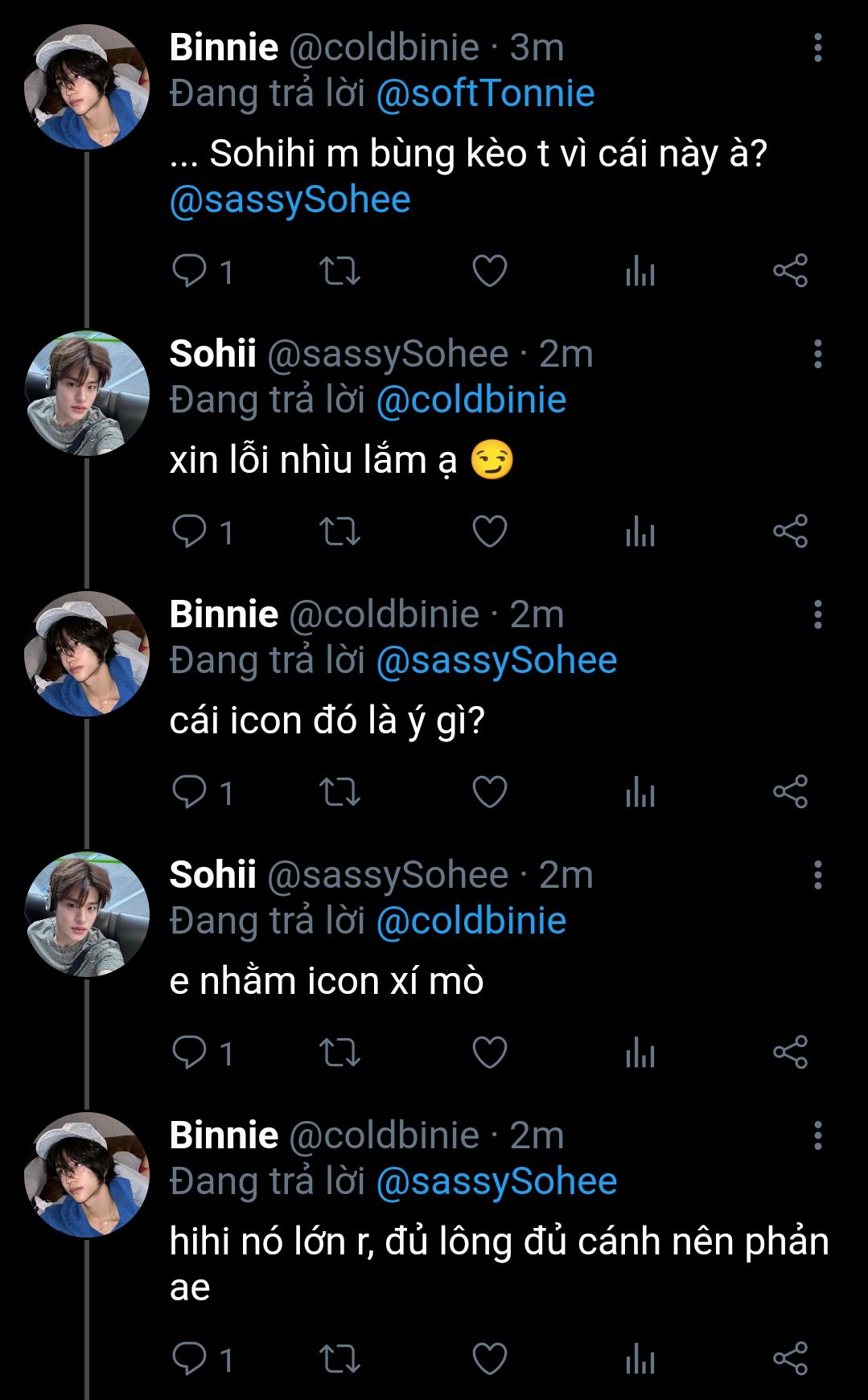Open more options on Binnie's "hihi nó lớn" tweet

click(817, 1135)
